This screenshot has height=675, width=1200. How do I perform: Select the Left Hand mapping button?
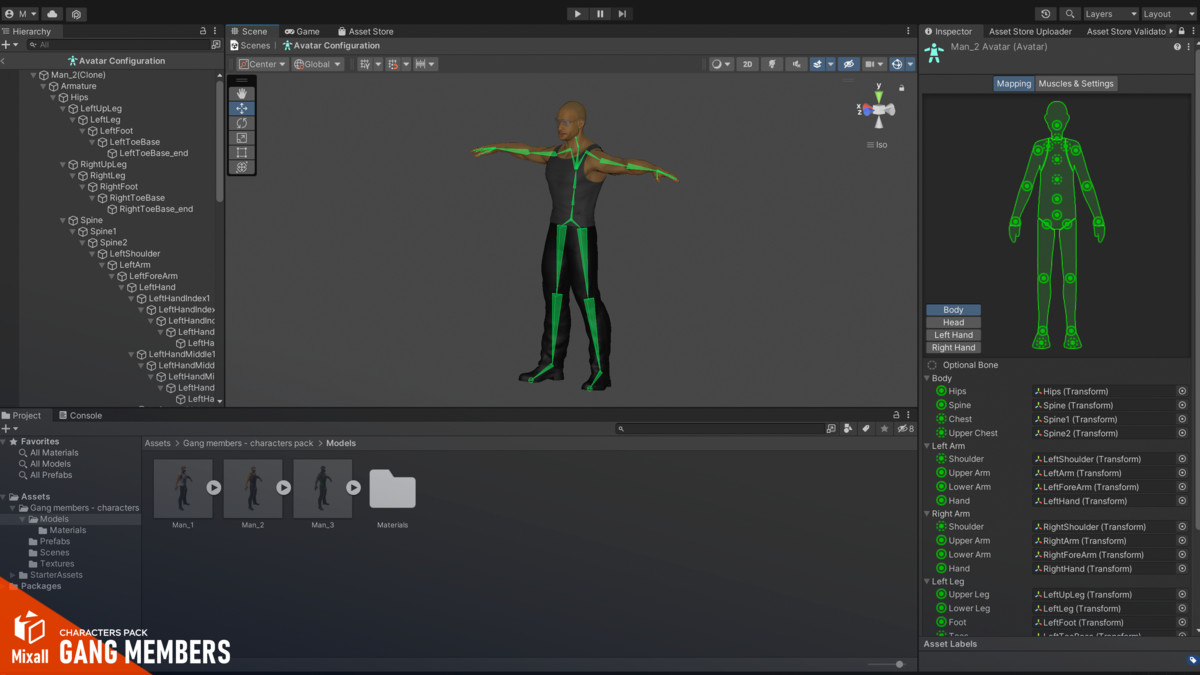pos(952,334)
